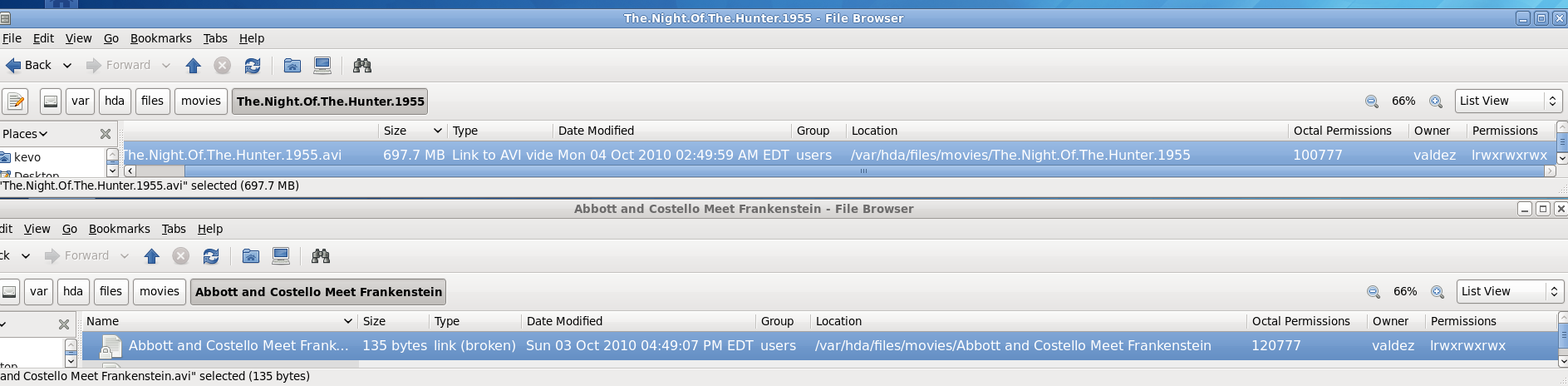Screen dimensions: 1568x386
Task: Sort by Size column in top window
Action: click(411, 131)
